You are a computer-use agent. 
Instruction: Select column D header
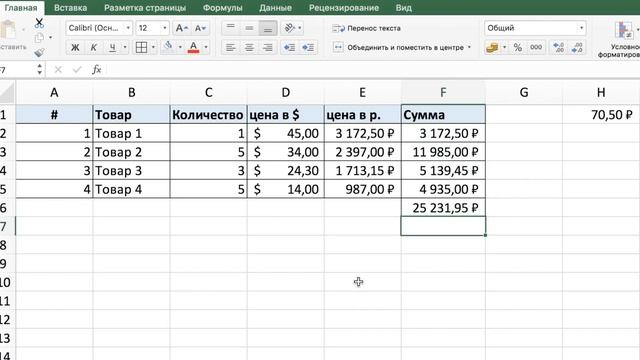(x=286, y=93)
